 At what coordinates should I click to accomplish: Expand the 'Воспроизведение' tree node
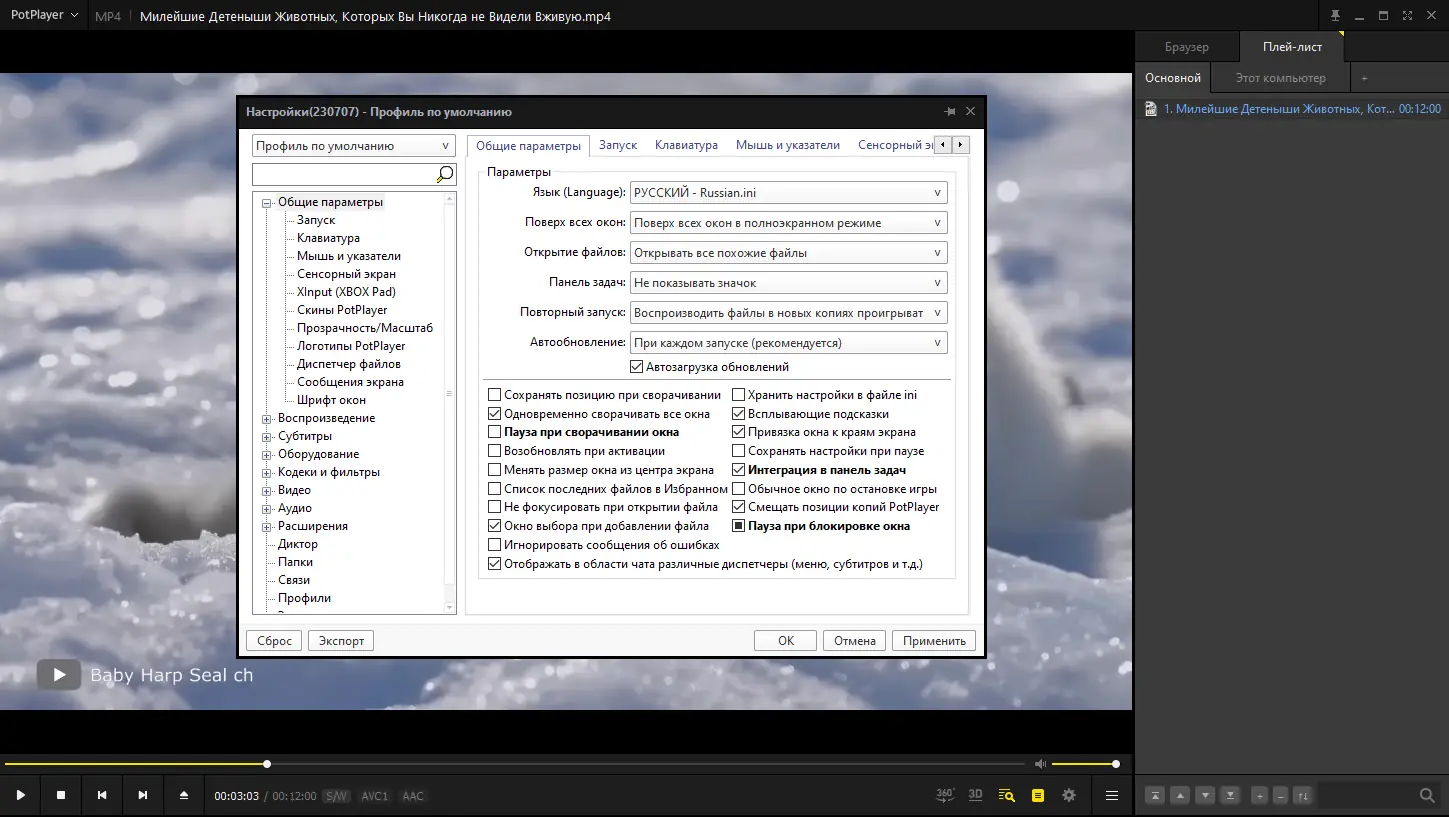point(267,419)
